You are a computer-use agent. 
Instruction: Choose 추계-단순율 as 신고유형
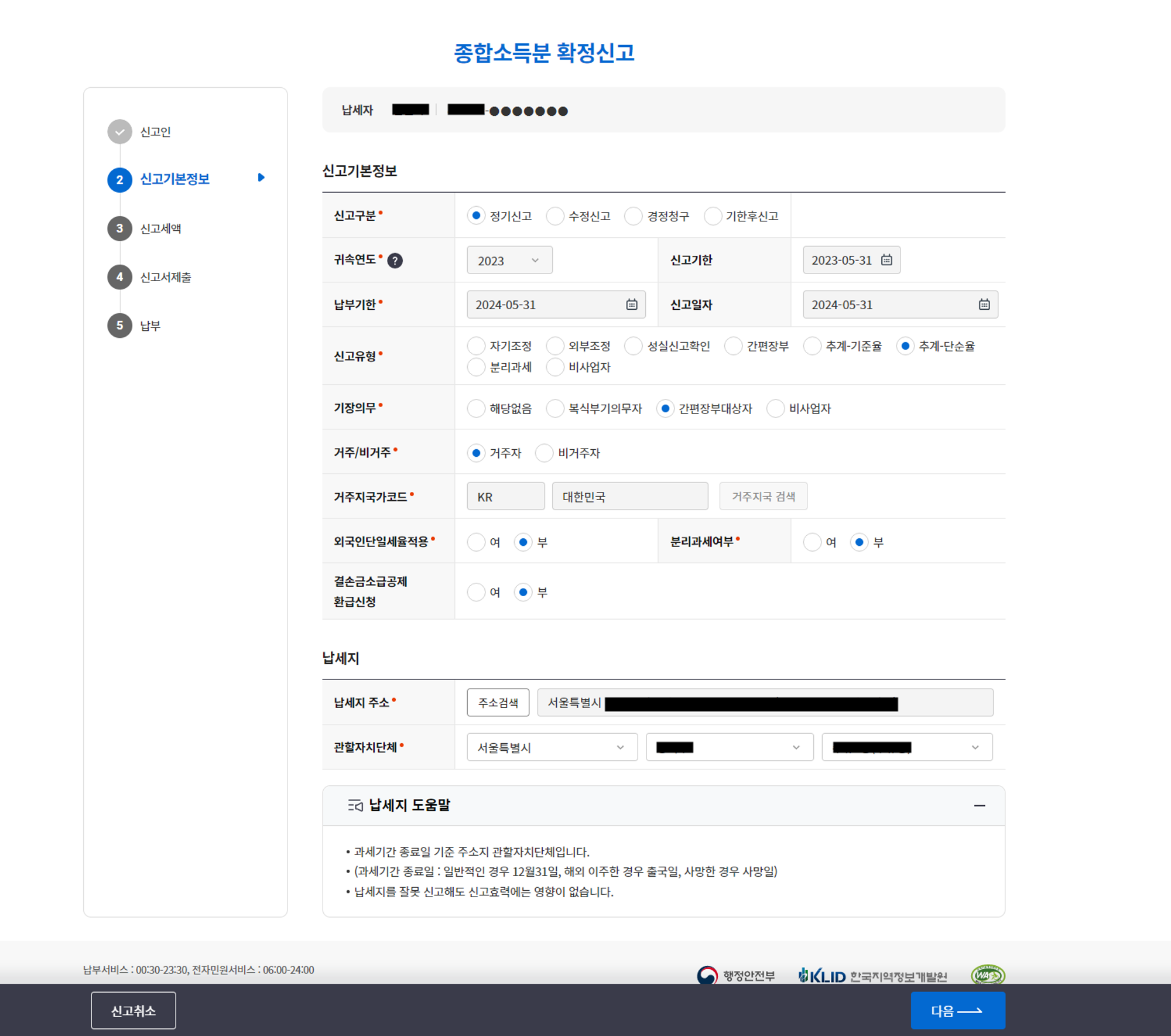coord(905,346)
